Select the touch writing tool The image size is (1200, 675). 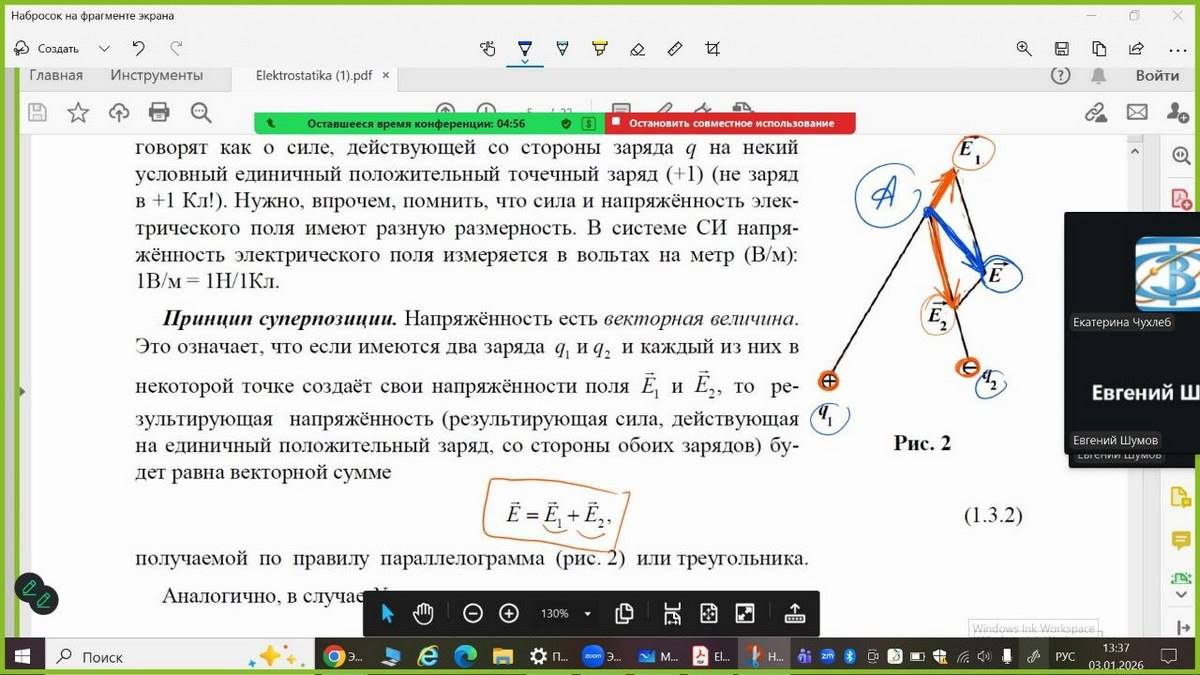(x=488, y=48)
